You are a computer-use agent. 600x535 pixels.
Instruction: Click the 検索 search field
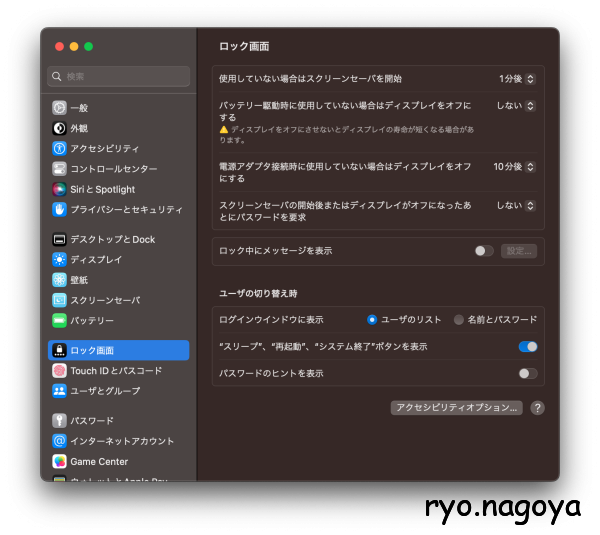[119, 76]
